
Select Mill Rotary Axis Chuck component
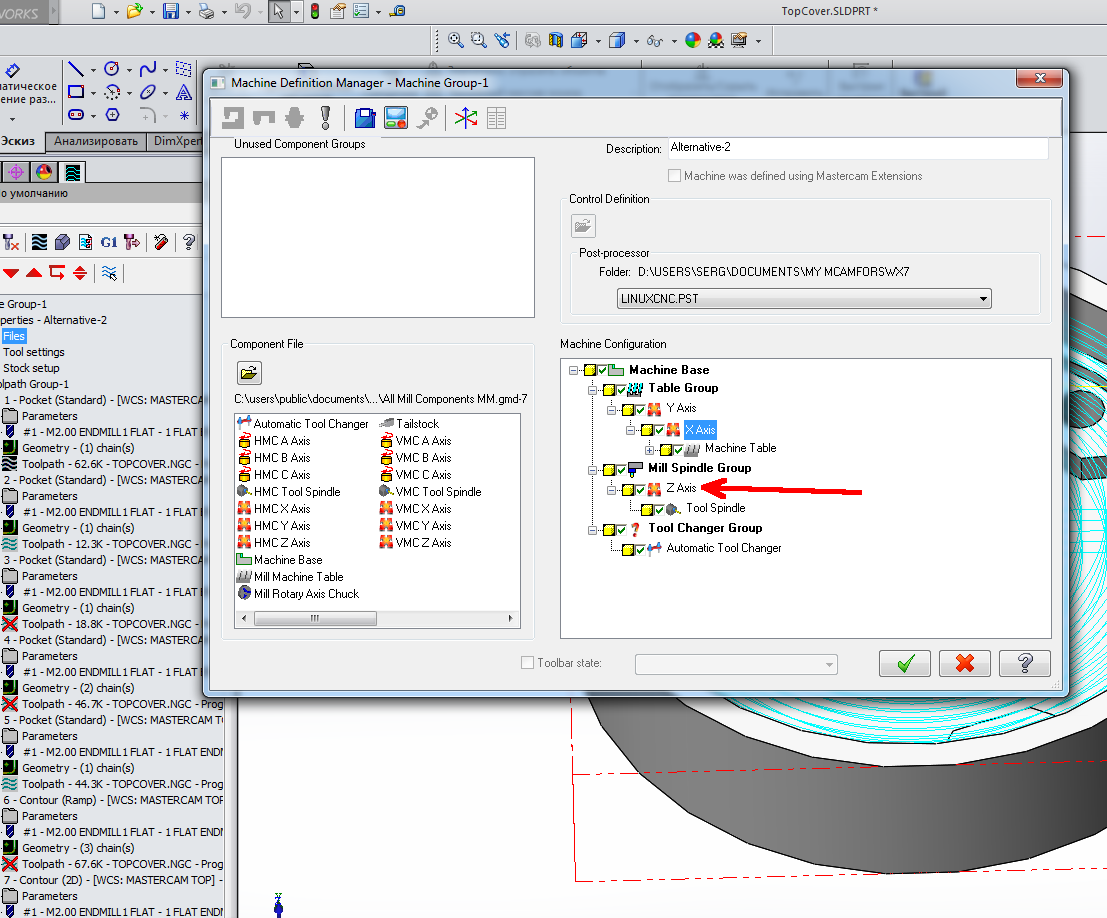coord(299,594)
